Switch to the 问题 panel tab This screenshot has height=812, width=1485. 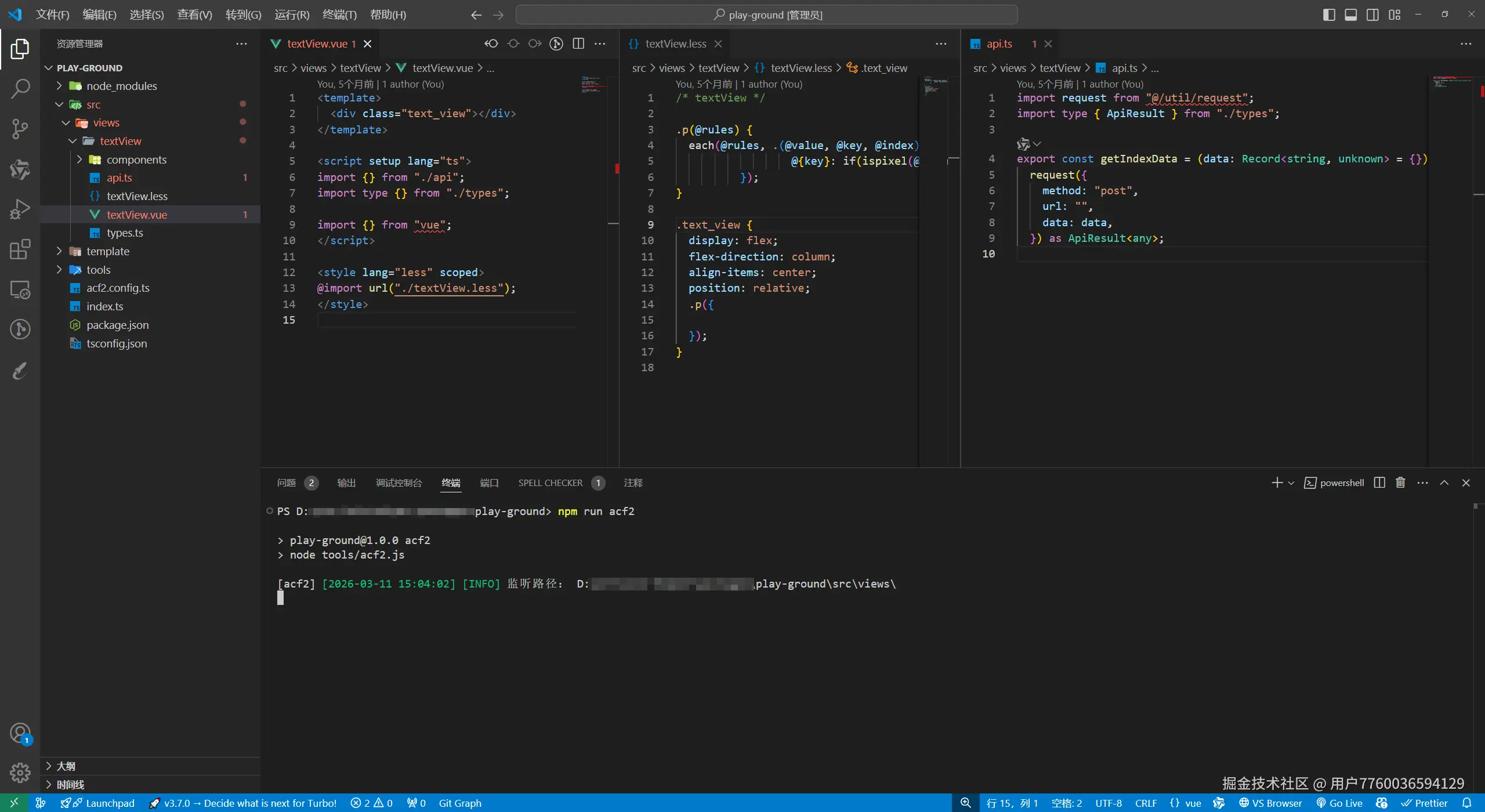point(287,483)
